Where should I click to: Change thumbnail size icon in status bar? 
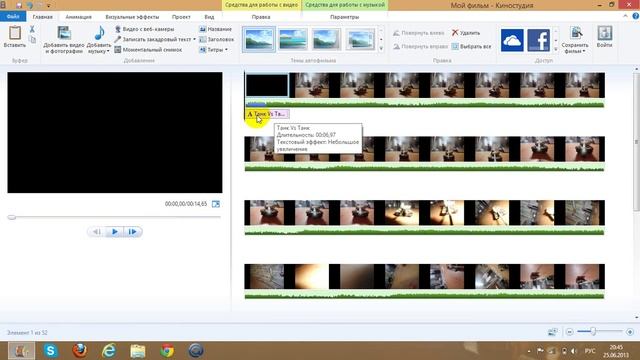coord(553,332)
